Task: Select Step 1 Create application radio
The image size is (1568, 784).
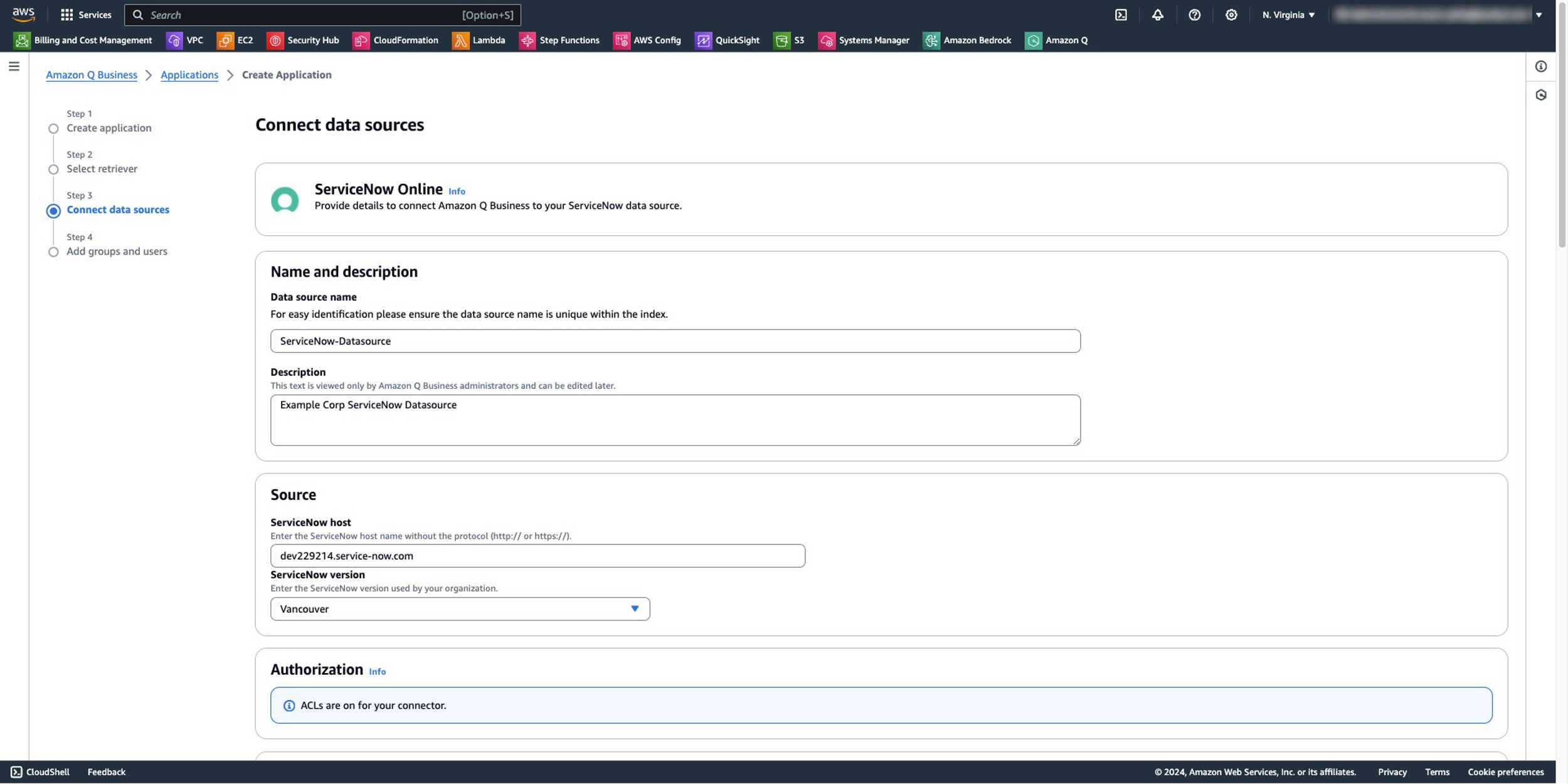Action: pyautogui.click(x=53, y=129)
